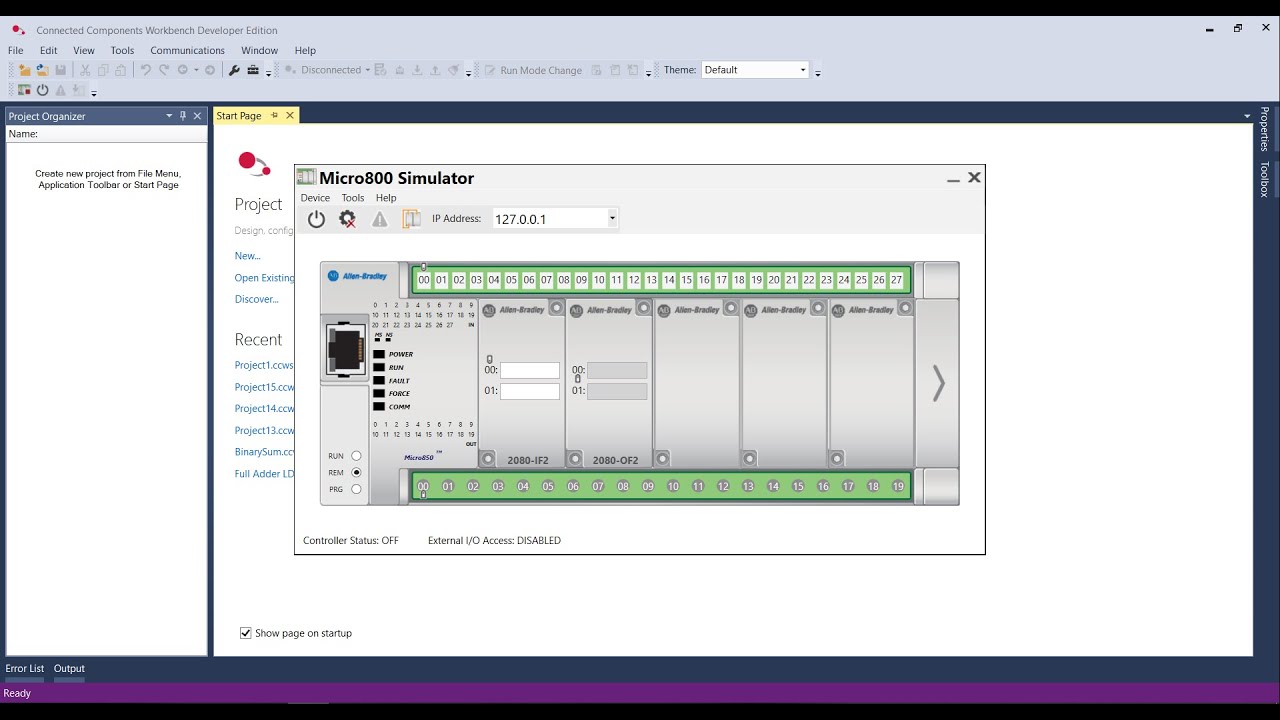Click the cut scissors icon

tap(85, 70)
